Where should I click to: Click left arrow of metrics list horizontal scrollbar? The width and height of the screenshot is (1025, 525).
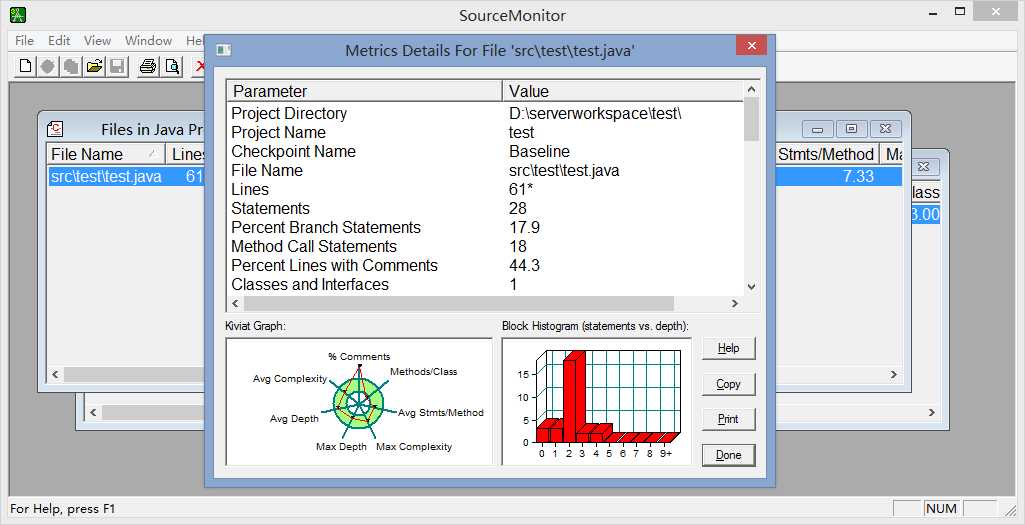click(x=235, y=303)
